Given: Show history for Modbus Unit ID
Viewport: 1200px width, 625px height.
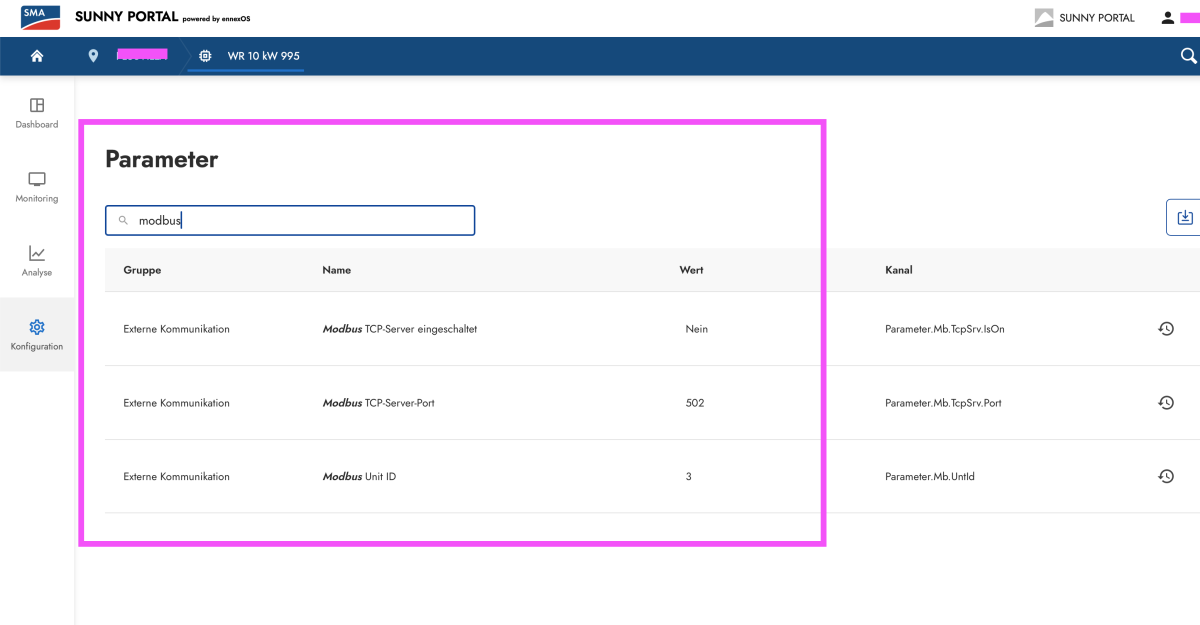Looking at the screenshot, I should pos(1165,477).
